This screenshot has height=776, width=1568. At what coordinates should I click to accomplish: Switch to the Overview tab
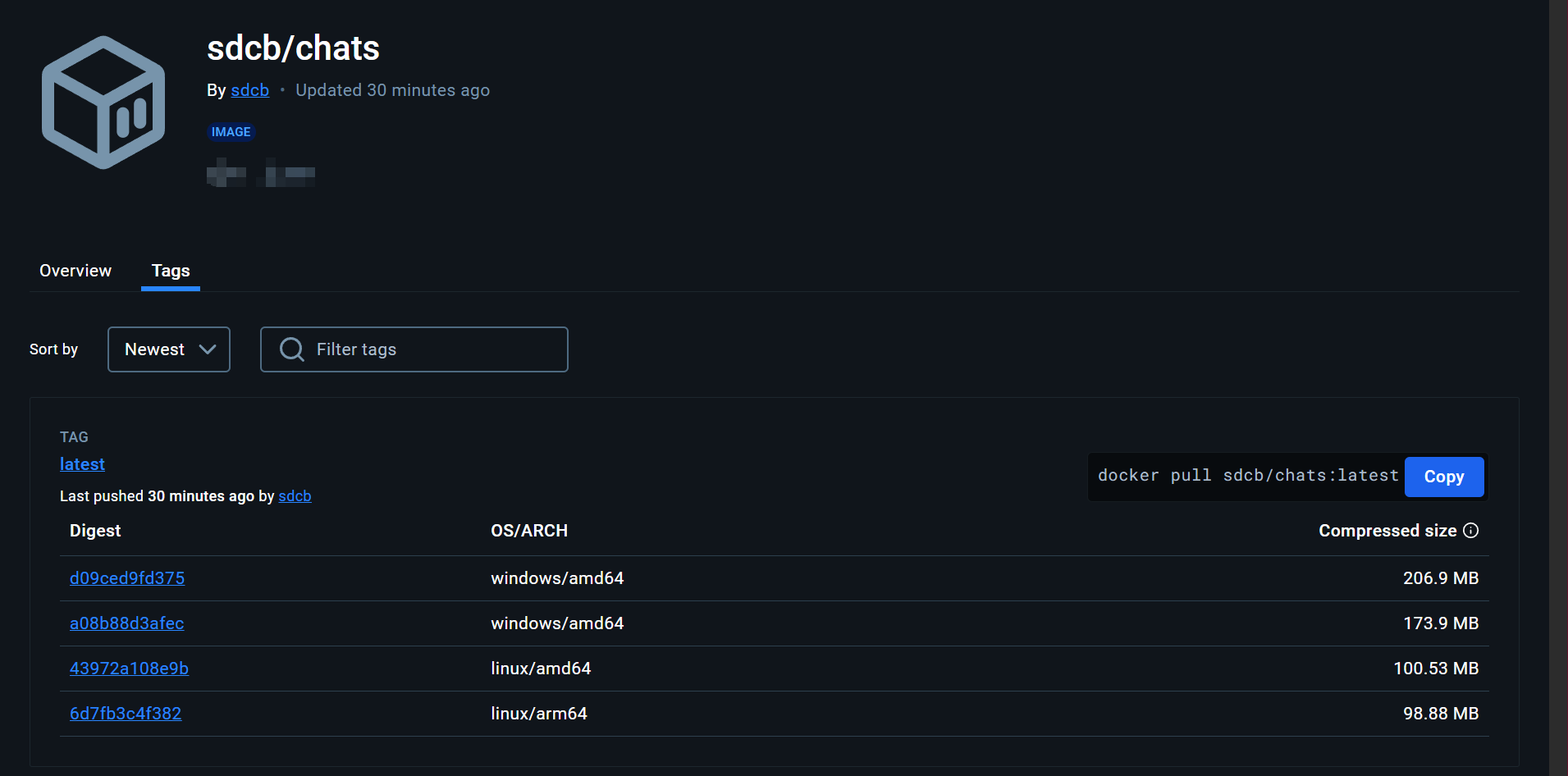(x=75, y=271)
